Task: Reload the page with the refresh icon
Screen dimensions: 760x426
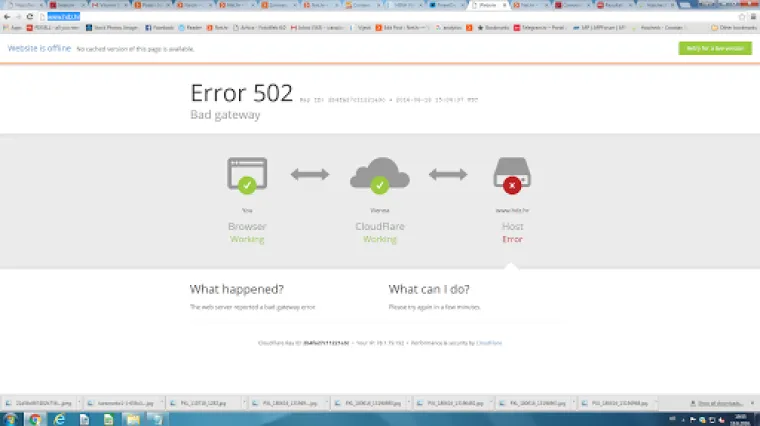Action: [x=30, y=17]
